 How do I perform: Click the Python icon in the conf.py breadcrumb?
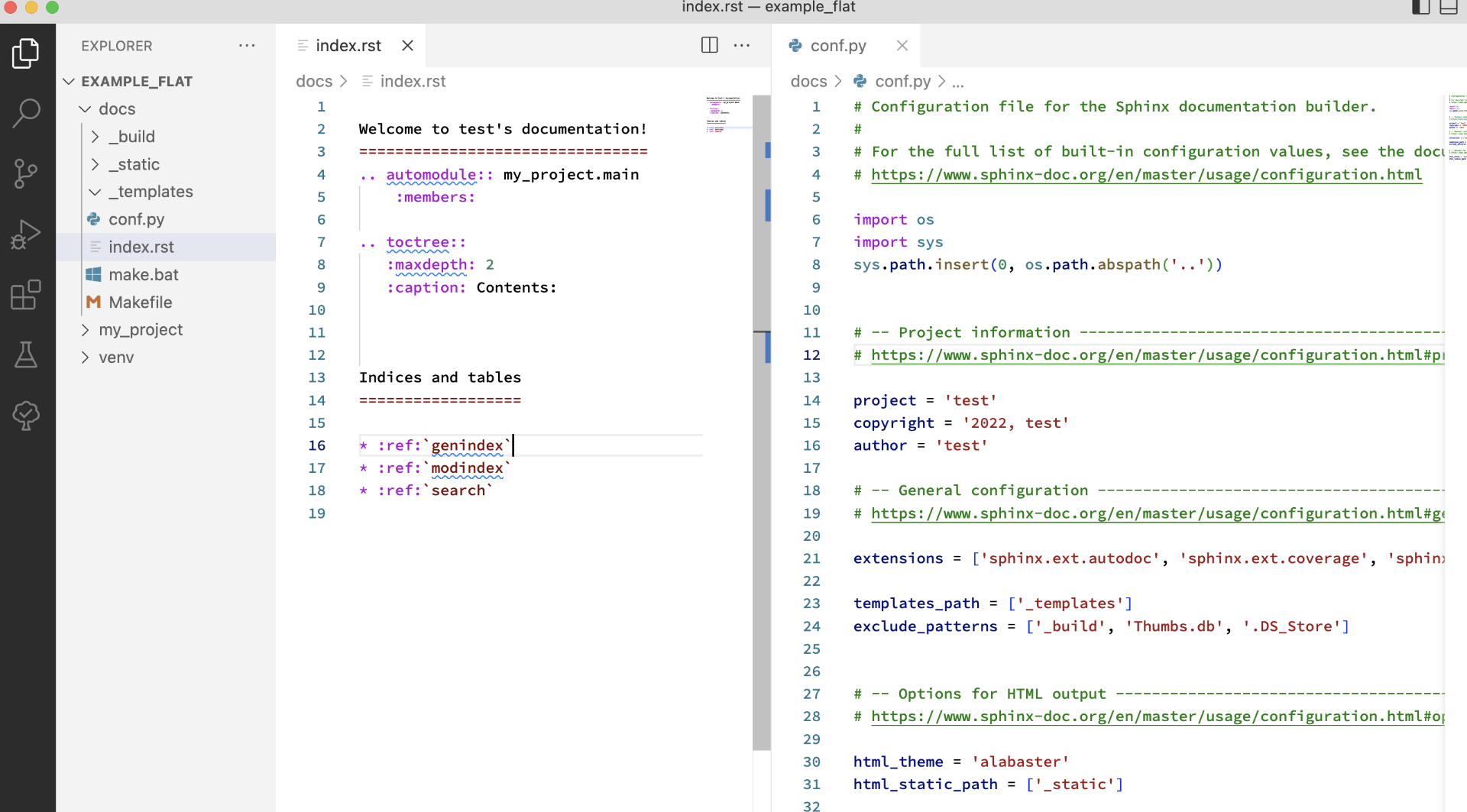[860, 81]
